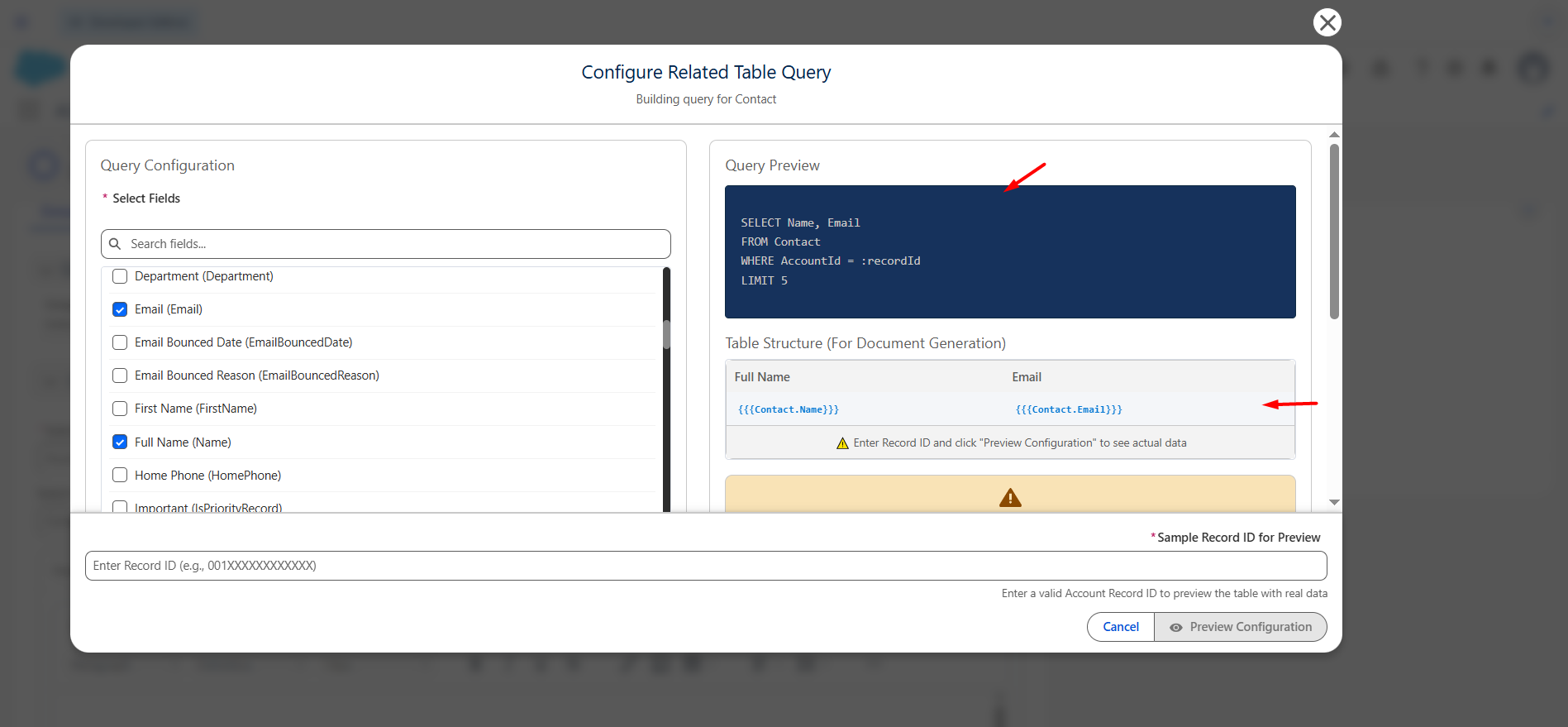
Task: Close the Configure Related Table Query modal
Action: click(1327, 22)
